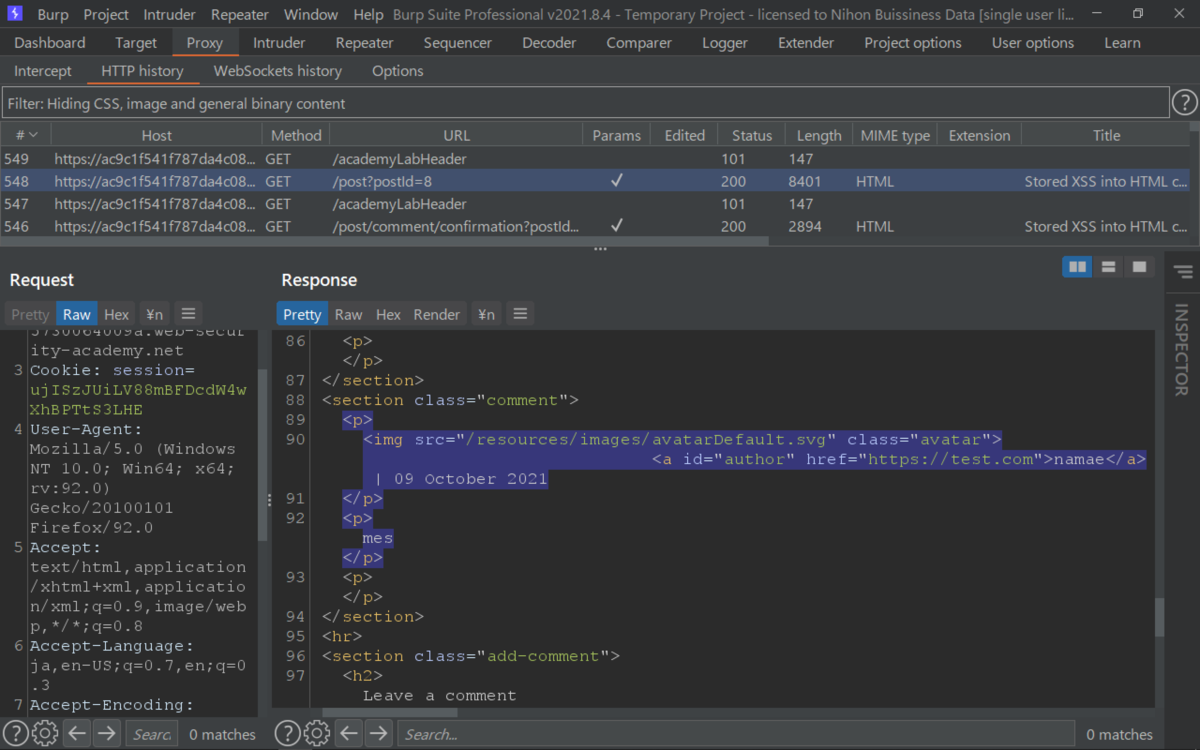This screenshot has width=1200, height=750.
Task: Open the Repeater menu
Action: point(240,15)
